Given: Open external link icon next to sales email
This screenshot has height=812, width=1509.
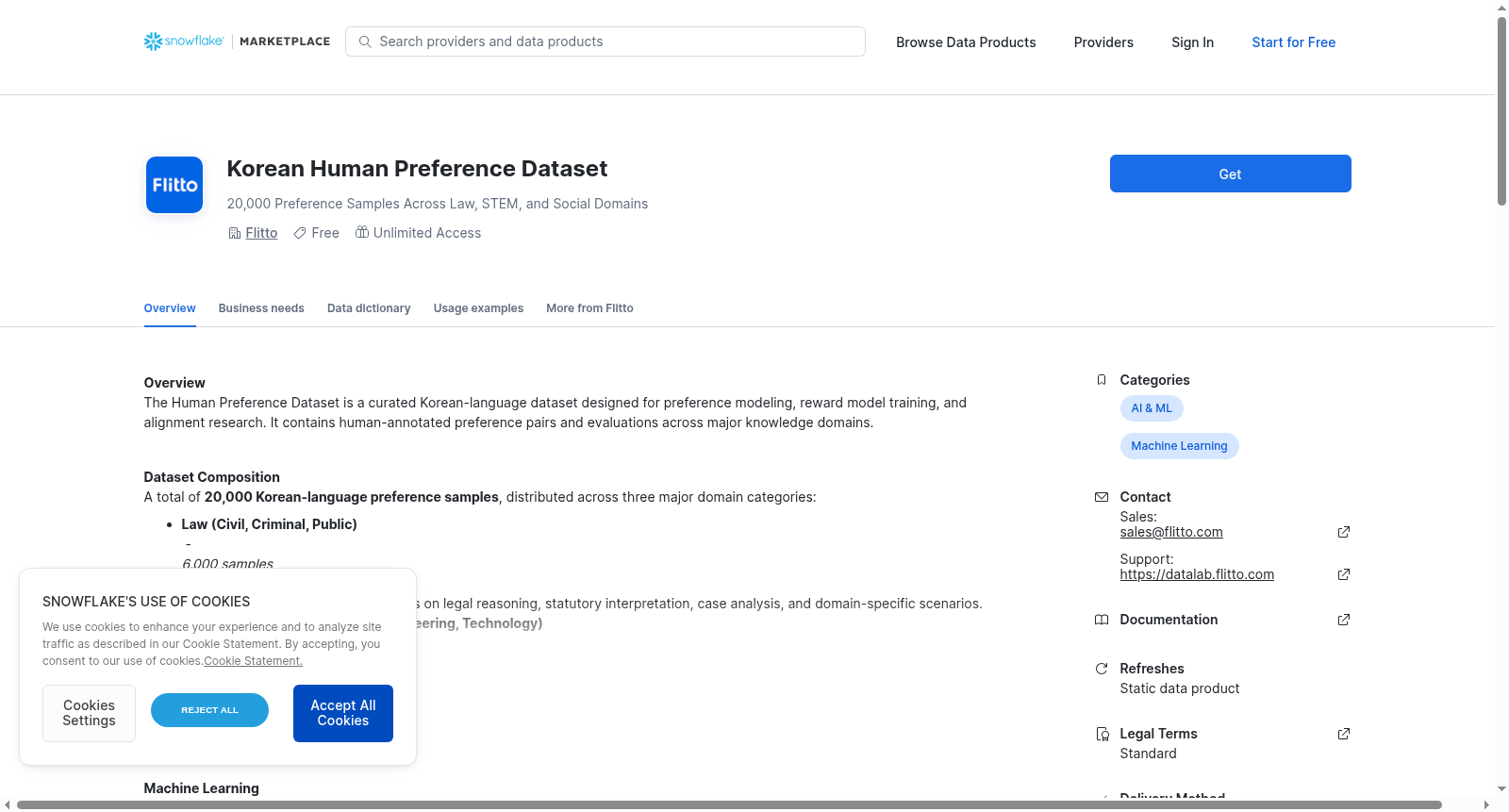Looking at the screenshot, I should (1344, 532).
